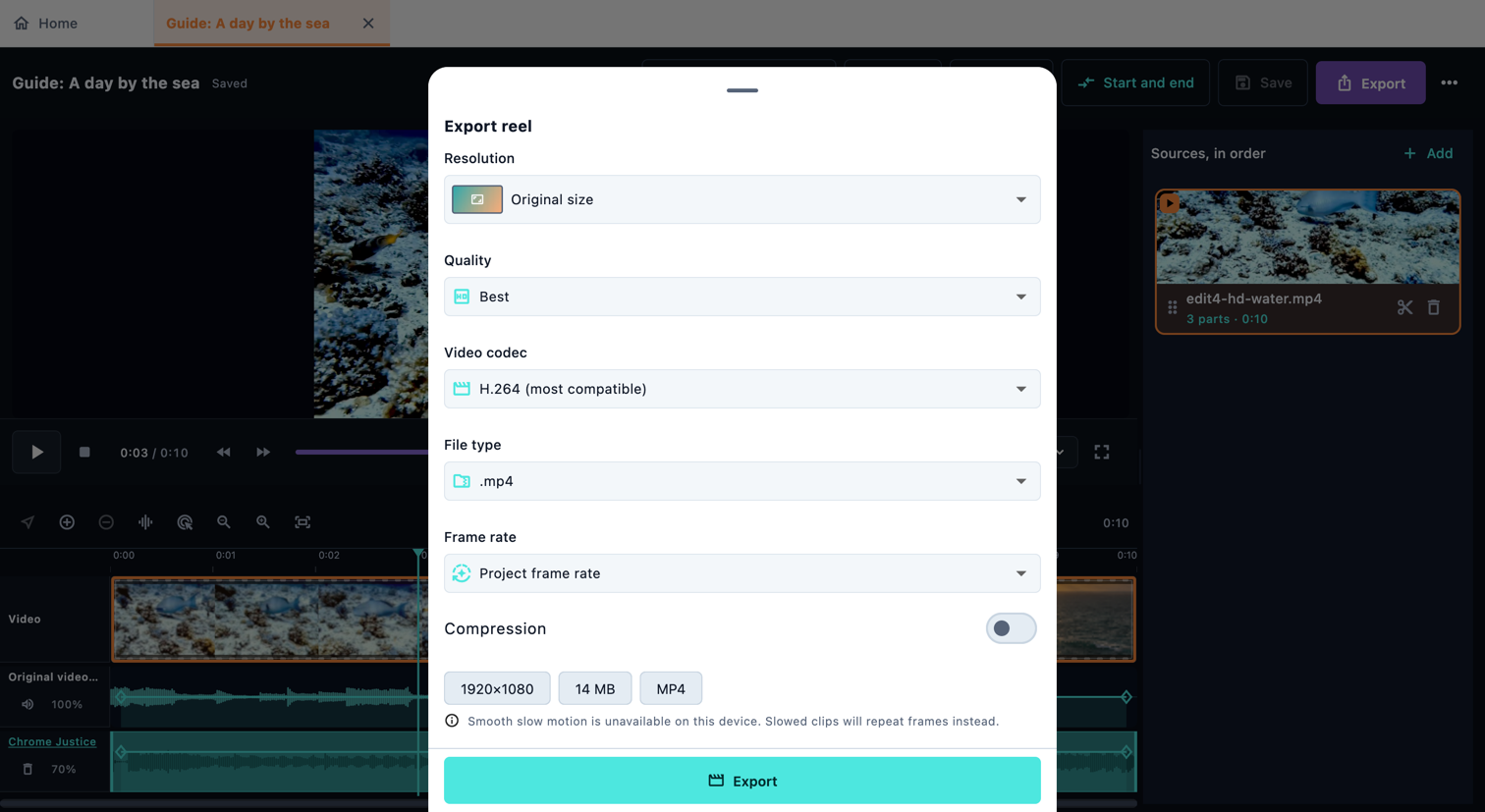
Task: Click the 0:01 mark on timeline ruler
Action: coord(226,556)
